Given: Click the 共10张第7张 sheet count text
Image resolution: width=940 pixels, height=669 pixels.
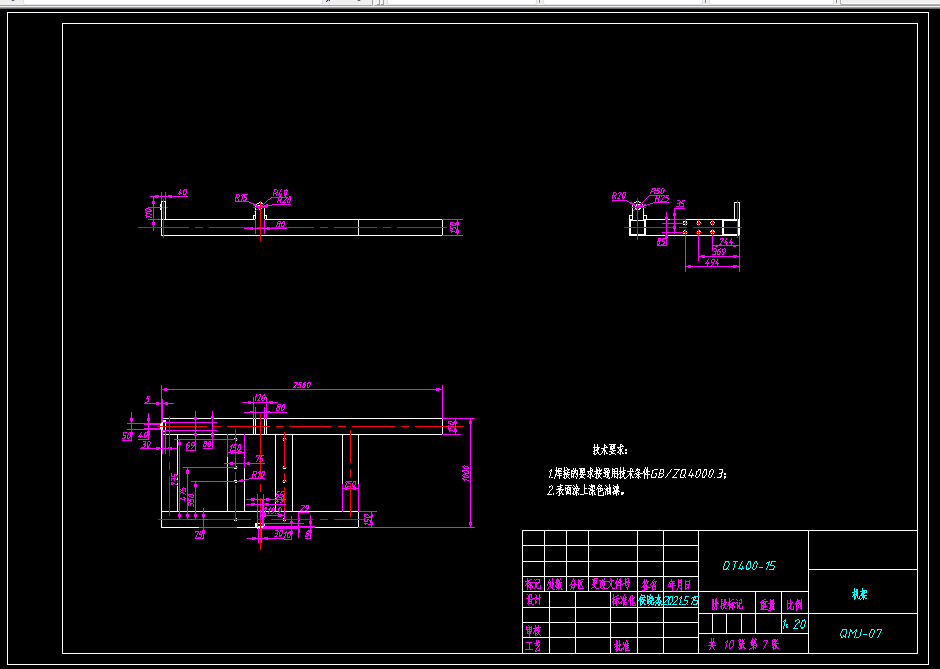Looking at the screenshot, I should [743, 645].
